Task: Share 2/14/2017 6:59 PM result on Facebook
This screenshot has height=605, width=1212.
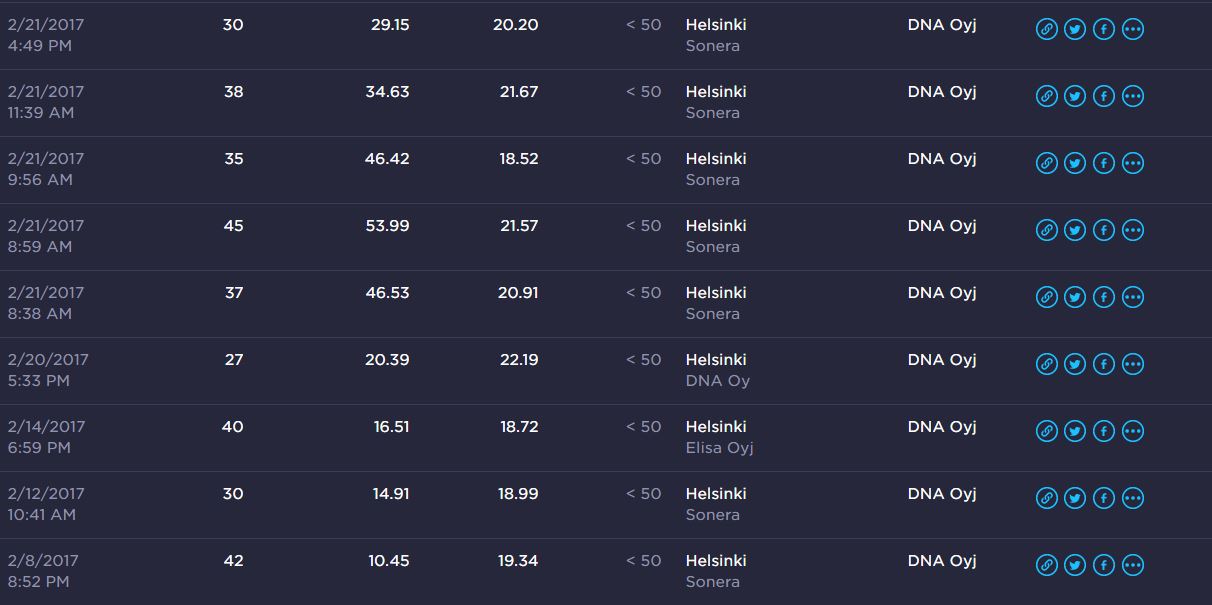Action: point(1104,431)
